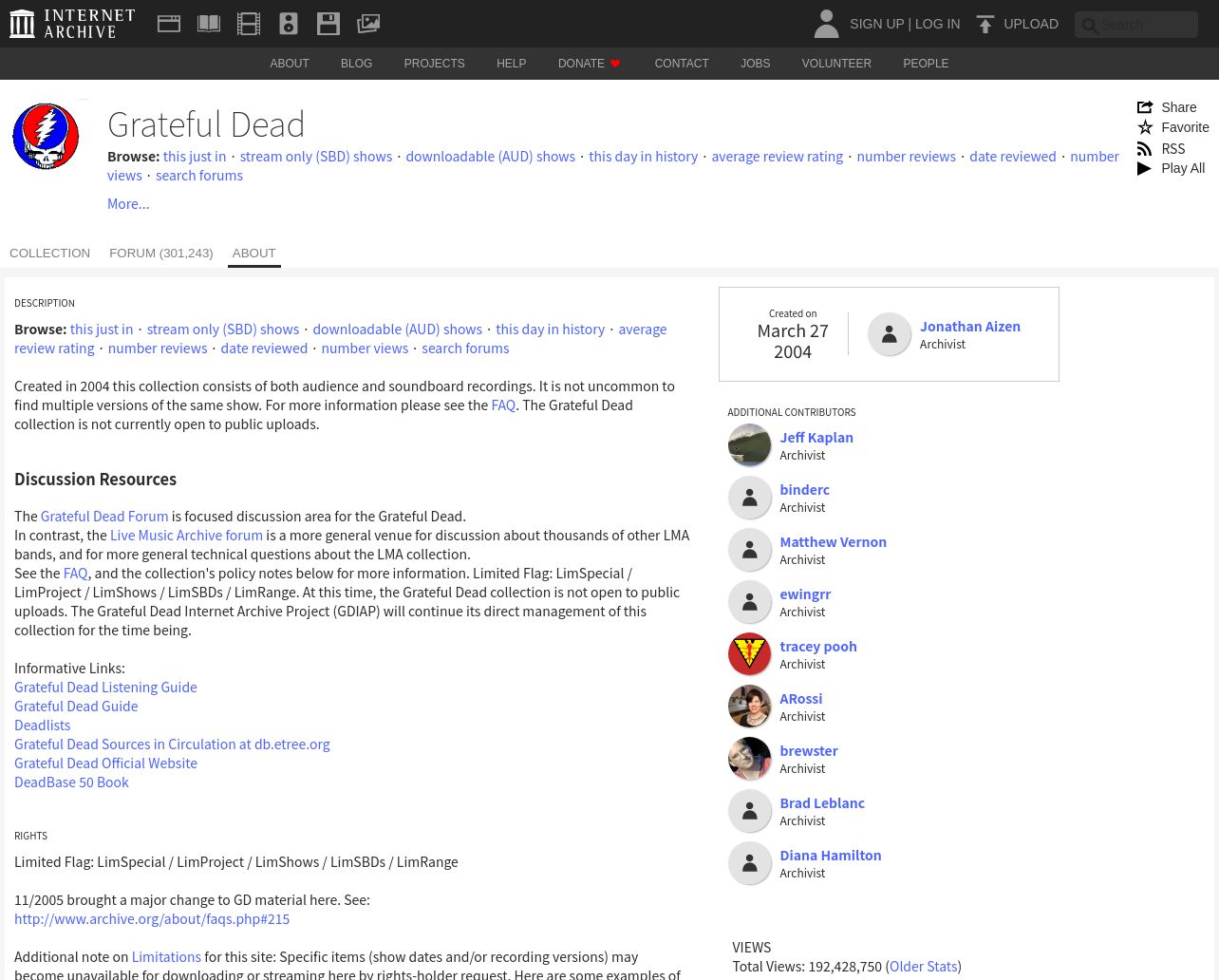
Task: Click 'stream only (SBD) shows' in header
Action: pos(316,157)
